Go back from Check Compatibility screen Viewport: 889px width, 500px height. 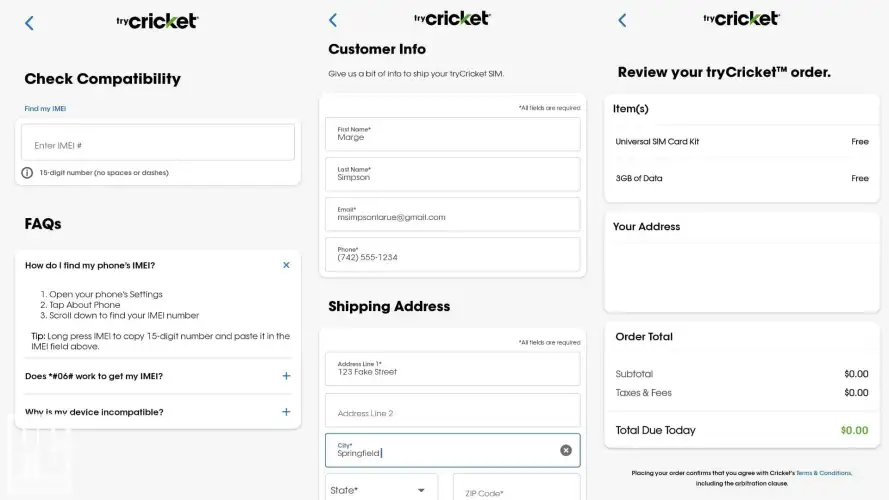coord(29,23)
